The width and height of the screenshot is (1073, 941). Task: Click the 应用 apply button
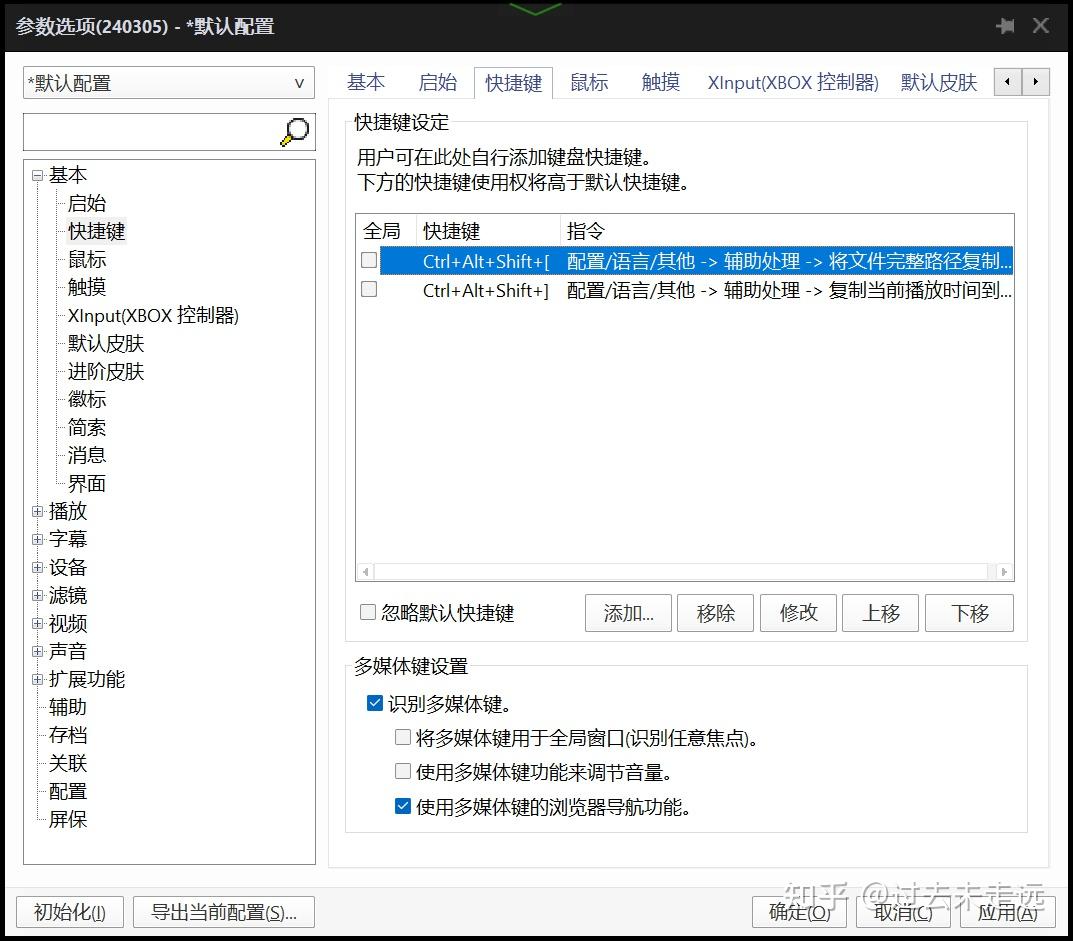[1007, 911]
